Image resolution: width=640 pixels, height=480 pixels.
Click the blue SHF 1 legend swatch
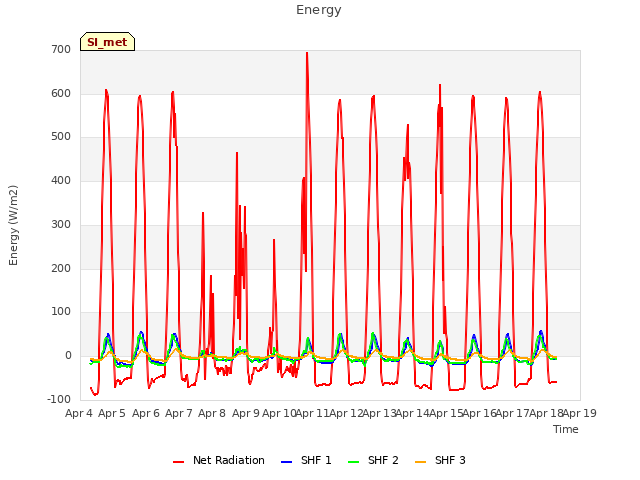coord(287,462)
